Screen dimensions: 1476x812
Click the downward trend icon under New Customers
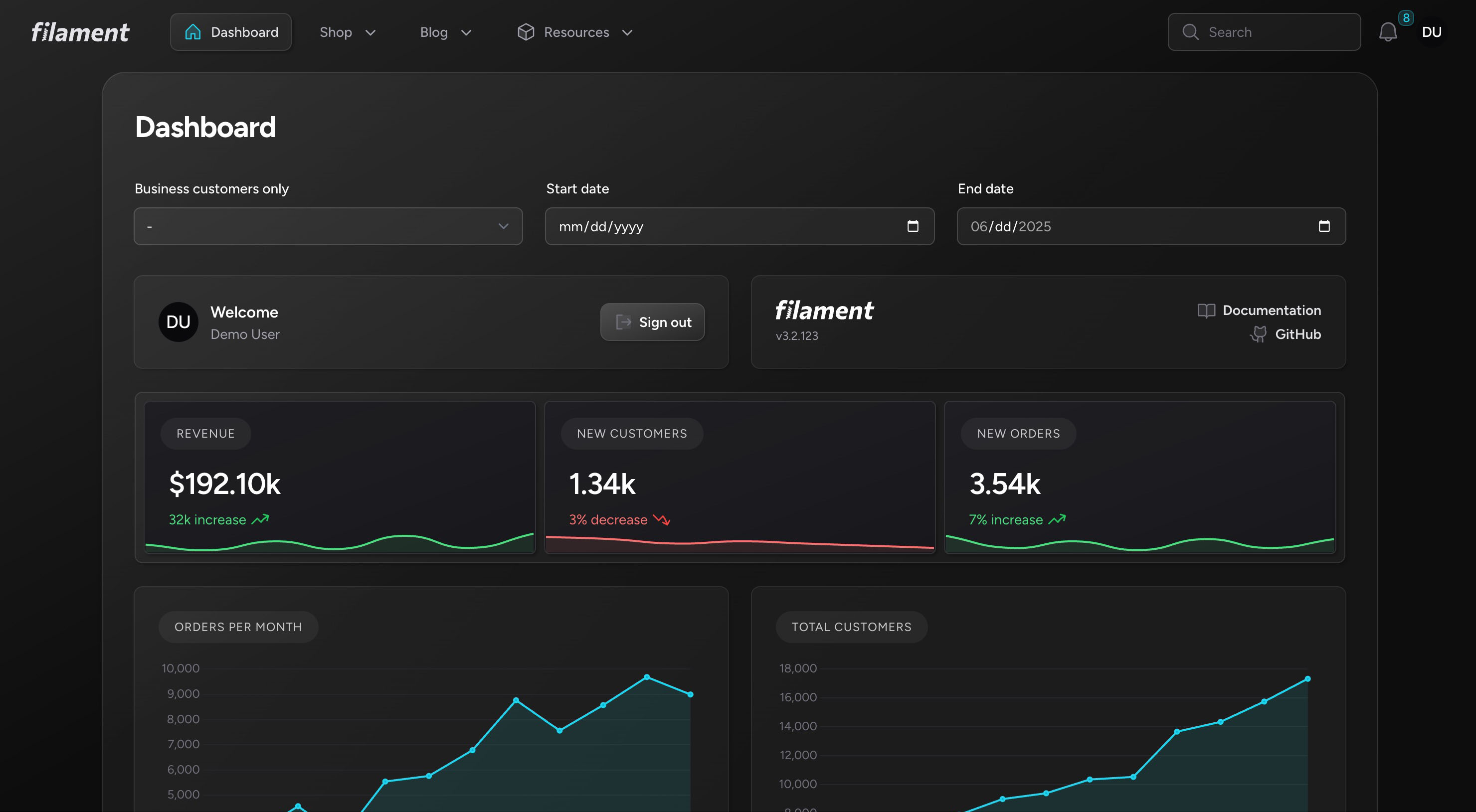(662, 519)
